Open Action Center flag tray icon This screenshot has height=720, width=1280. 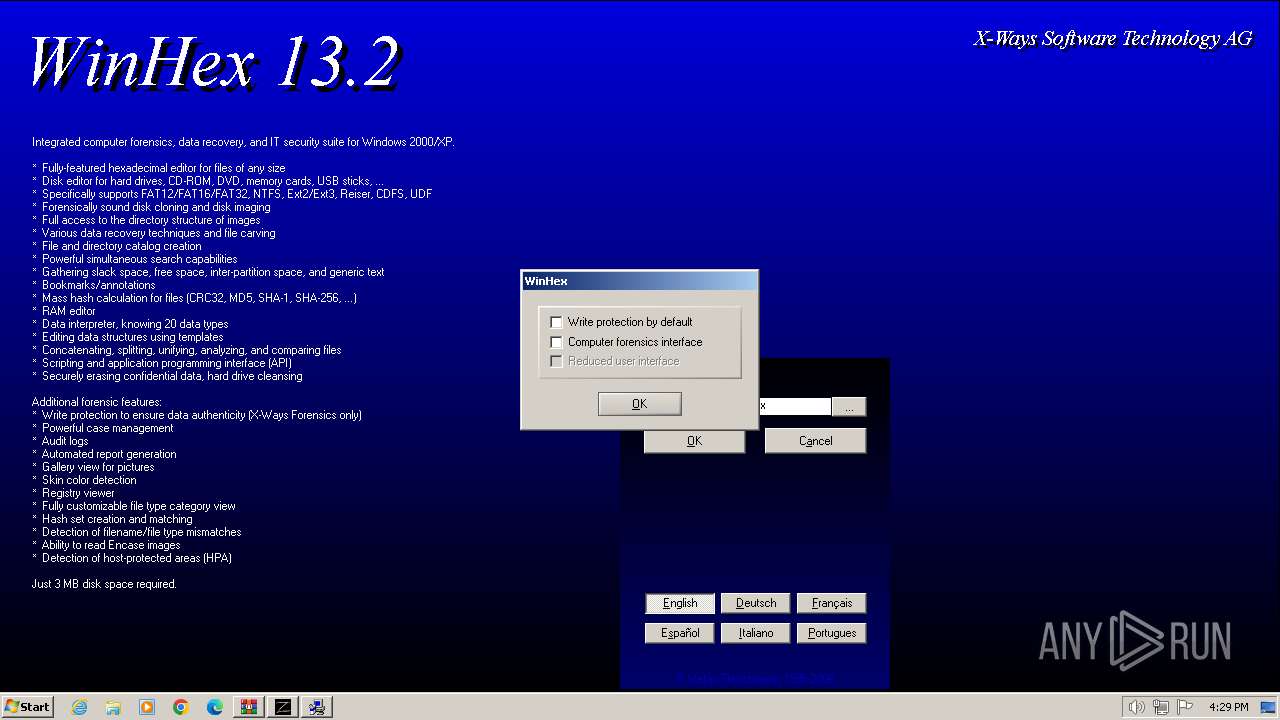coord(1184,707)
